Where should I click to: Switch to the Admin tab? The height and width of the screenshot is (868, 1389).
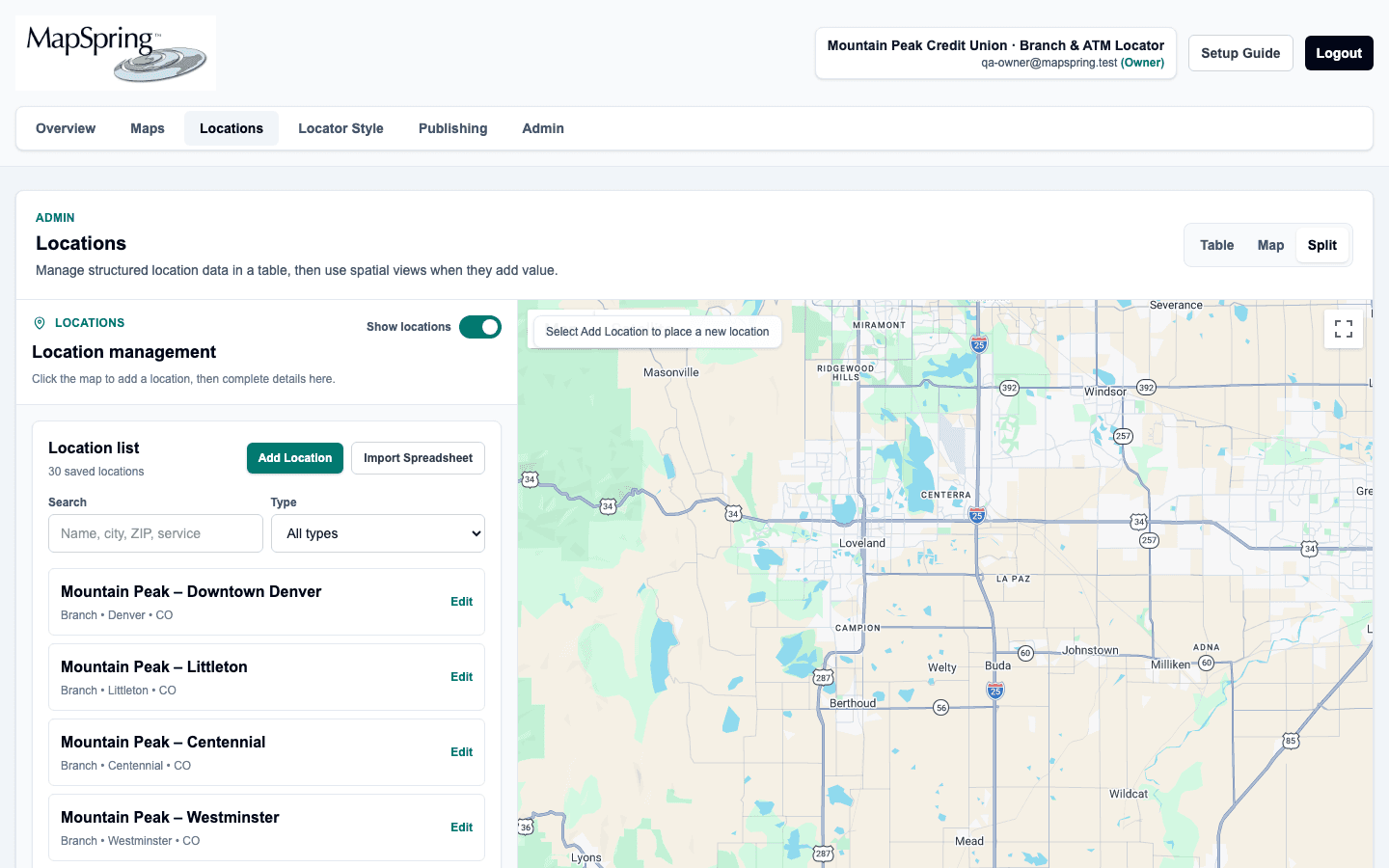point(543,128)
